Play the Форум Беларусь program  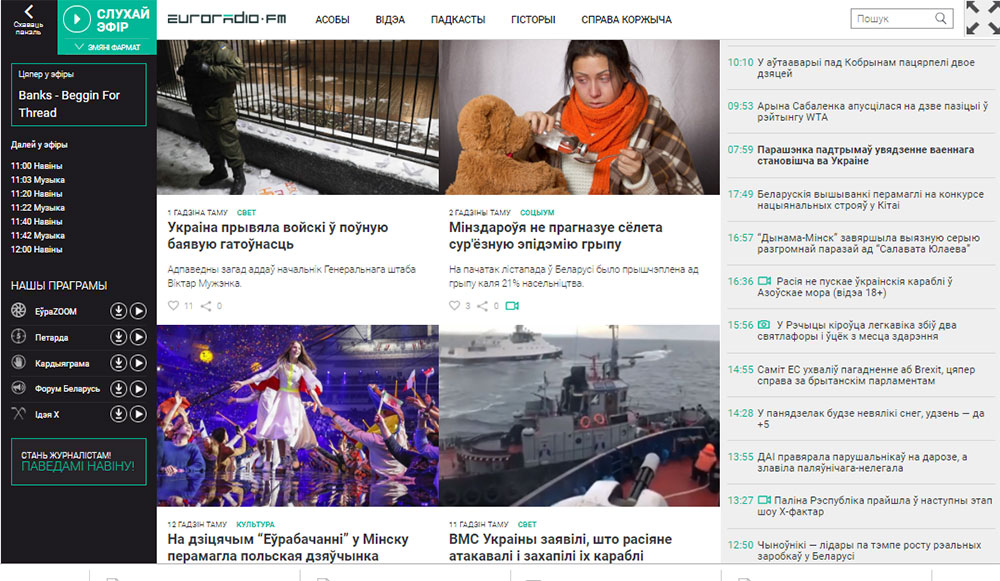(x=138, y=388)
